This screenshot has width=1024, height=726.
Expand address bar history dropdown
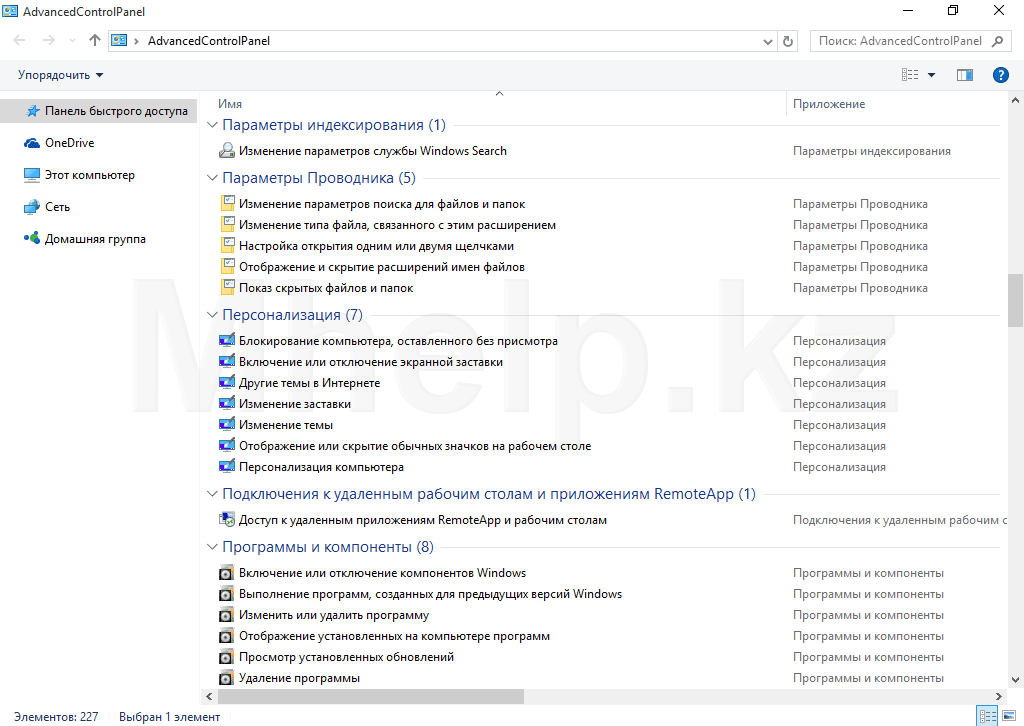767,41
